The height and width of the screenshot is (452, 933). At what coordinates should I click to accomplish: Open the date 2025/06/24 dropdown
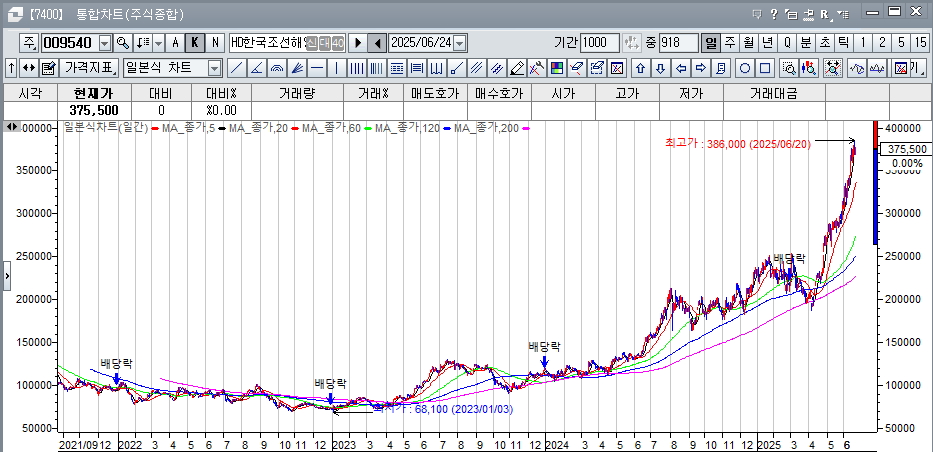pos(459,43)
